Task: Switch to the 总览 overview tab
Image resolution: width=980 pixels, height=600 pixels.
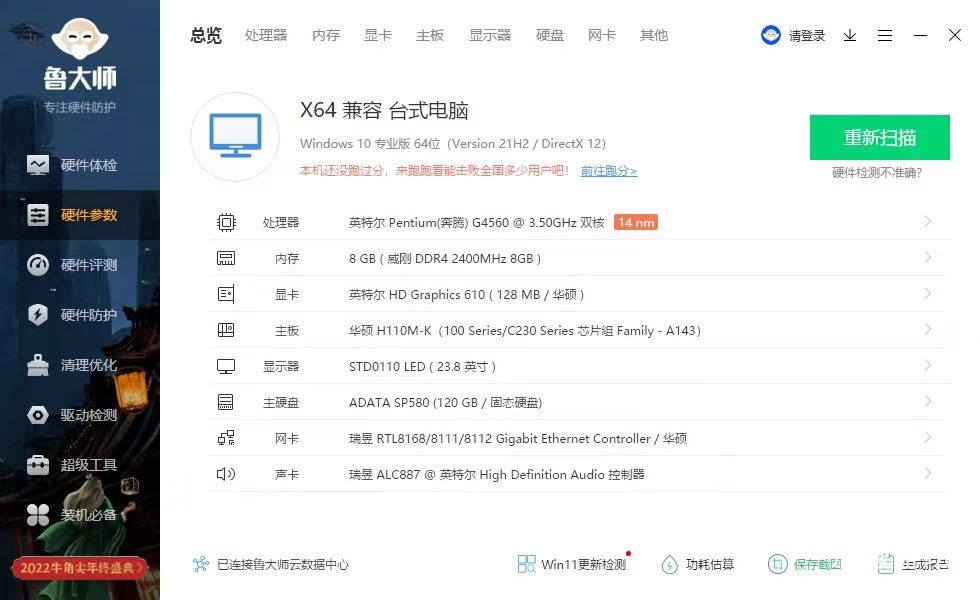Action: (206, 36)
